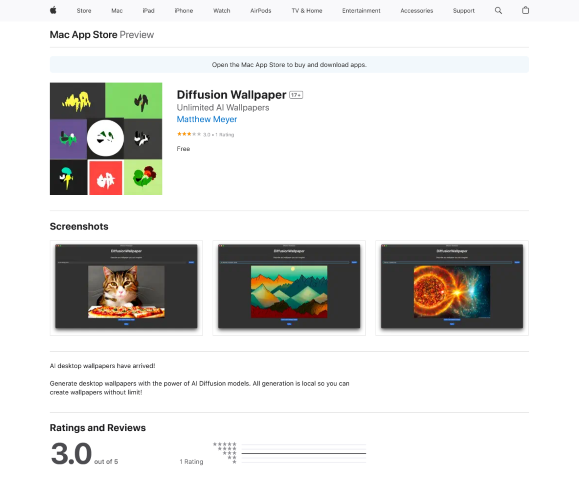The image size is (579, 480).
Task: Open the Accessories menu item
Action: click(x=417, y=11)
